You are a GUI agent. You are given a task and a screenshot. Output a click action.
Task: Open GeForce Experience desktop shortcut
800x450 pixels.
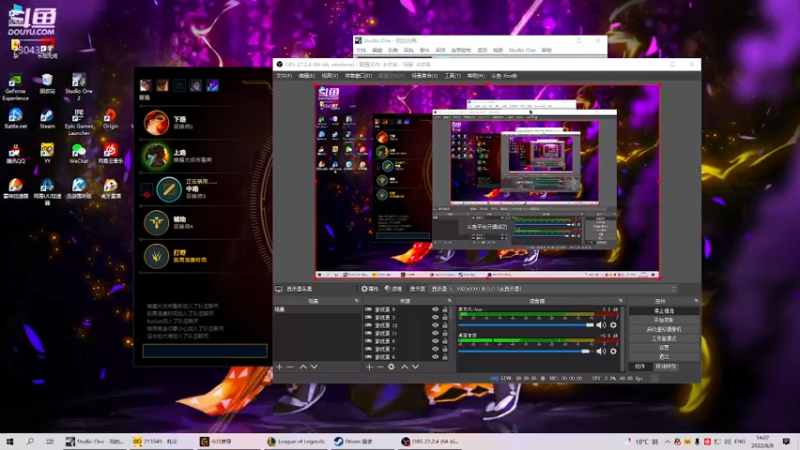pyautogui.click(x=15, y=87)
